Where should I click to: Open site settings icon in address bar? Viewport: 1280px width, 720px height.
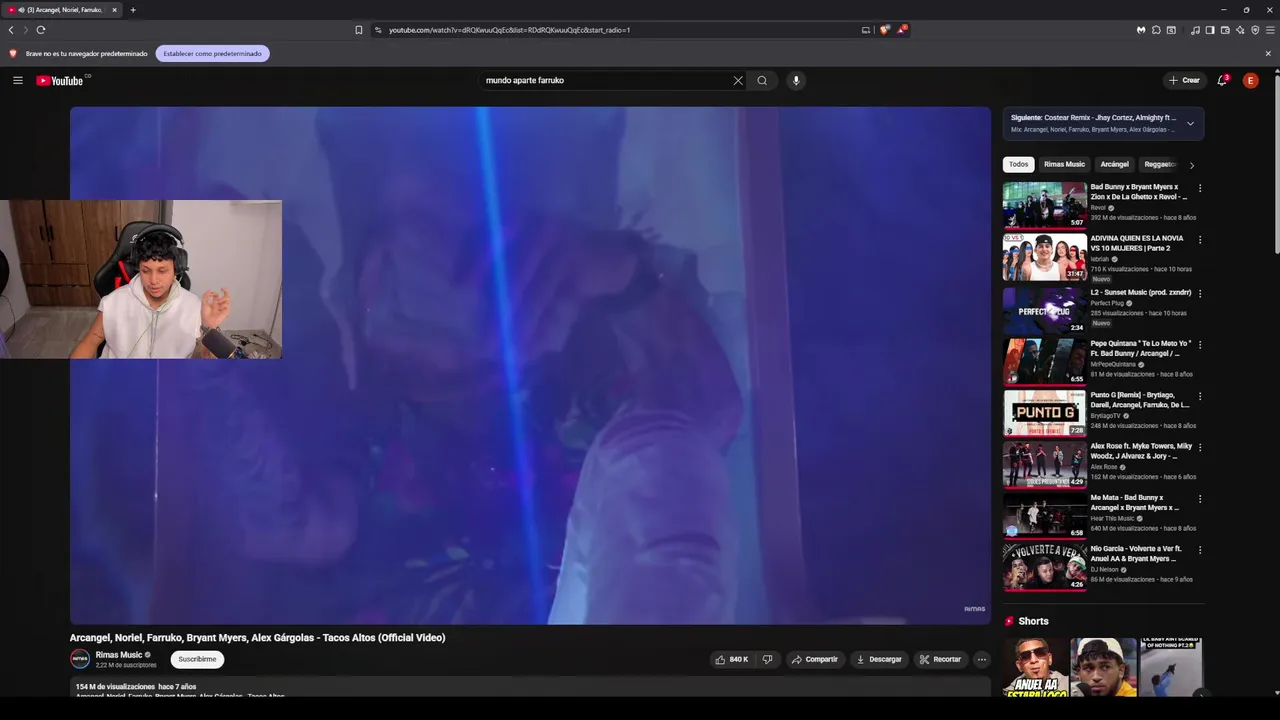(378, 30)
